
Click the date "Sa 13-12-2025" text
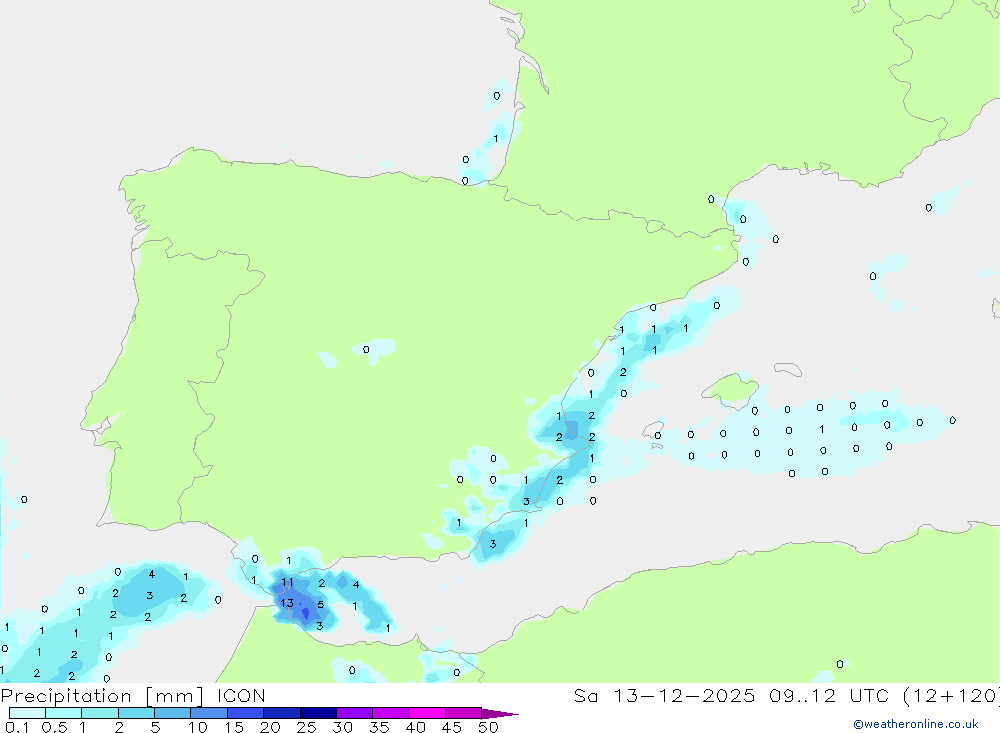tap(664, 695)
